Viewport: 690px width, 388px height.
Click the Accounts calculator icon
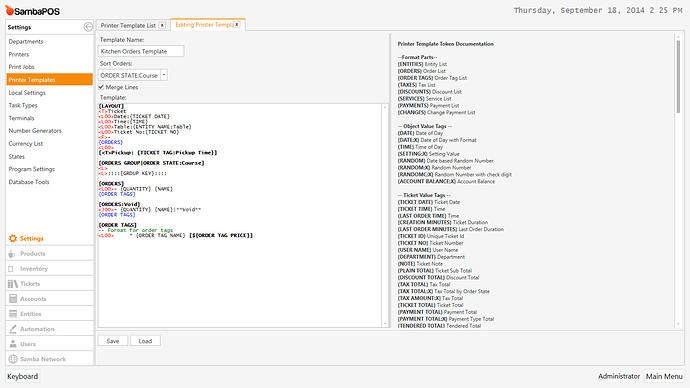coord(13,299)
